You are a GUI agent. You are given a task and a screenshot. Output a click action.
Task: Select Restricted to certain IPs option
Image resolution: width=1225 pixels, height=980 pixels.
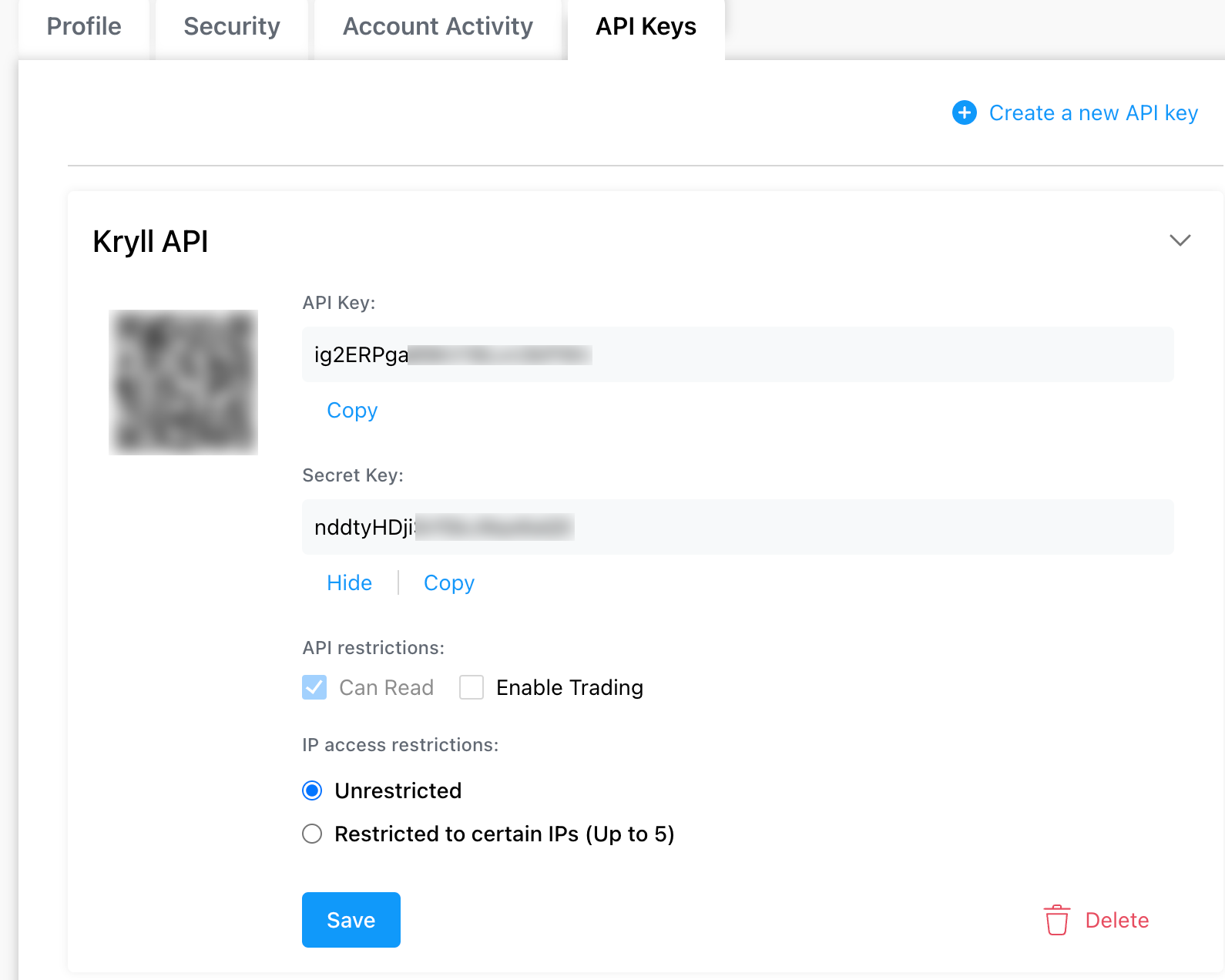tap(312, 834)
